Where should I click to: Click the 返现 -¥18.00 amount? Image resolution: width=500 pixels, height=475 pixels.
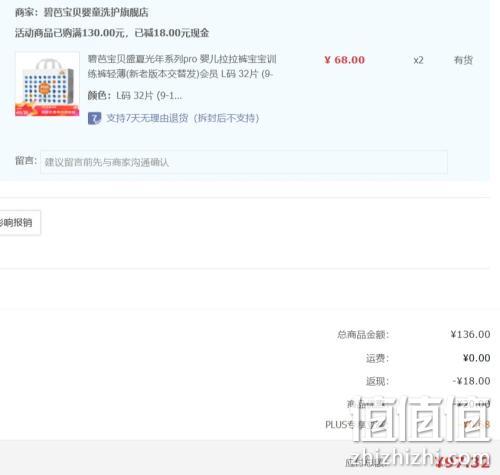click(471, 381)
